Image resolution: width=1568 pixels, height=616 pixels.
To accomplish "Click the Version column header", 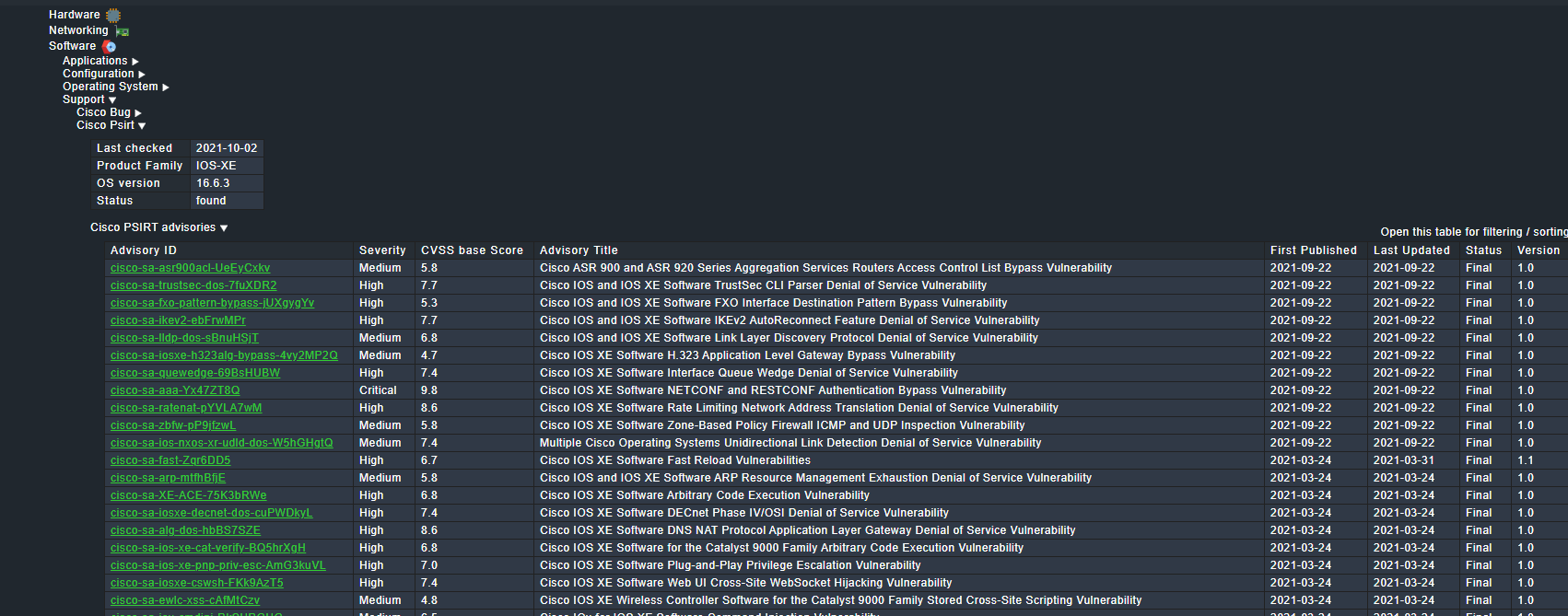I will click(x=1539, y=250).
